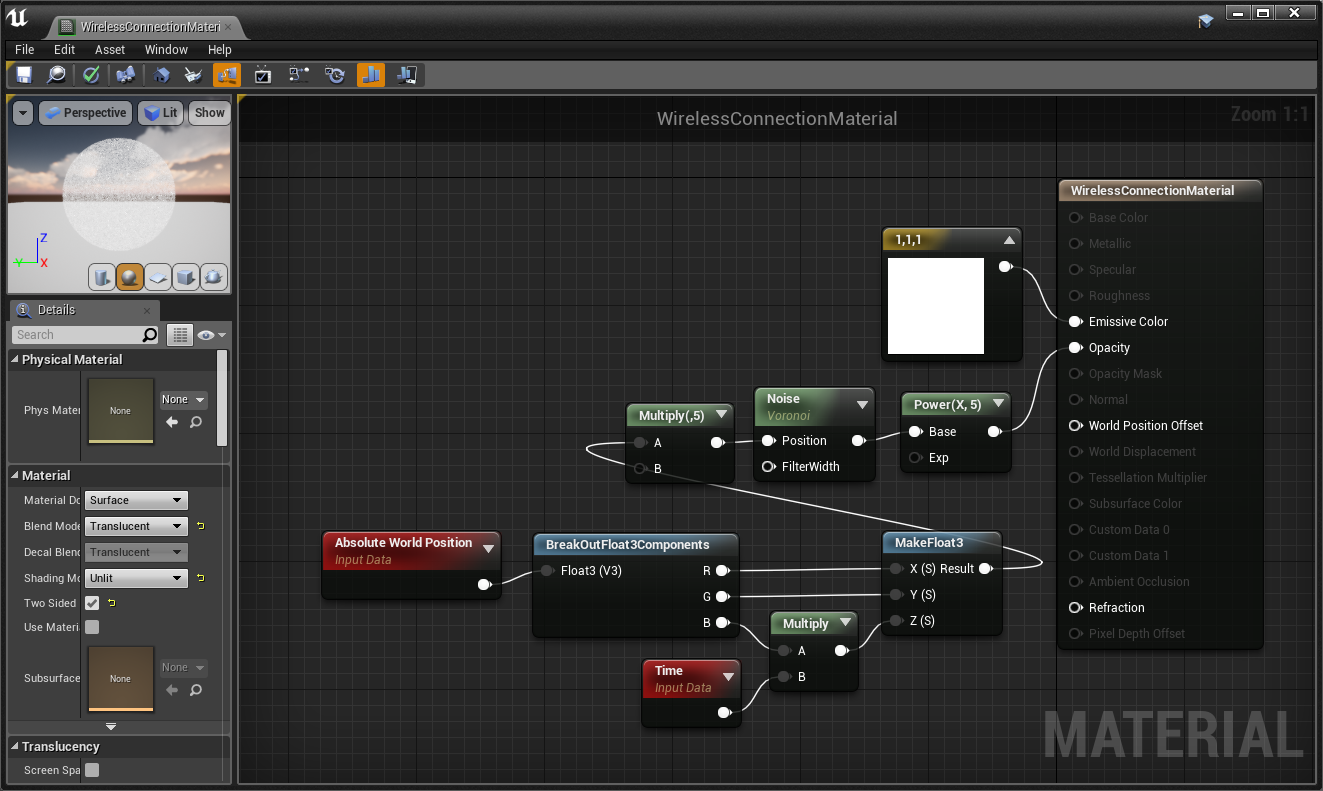Select the teapot preview shape

click(213, 277)
